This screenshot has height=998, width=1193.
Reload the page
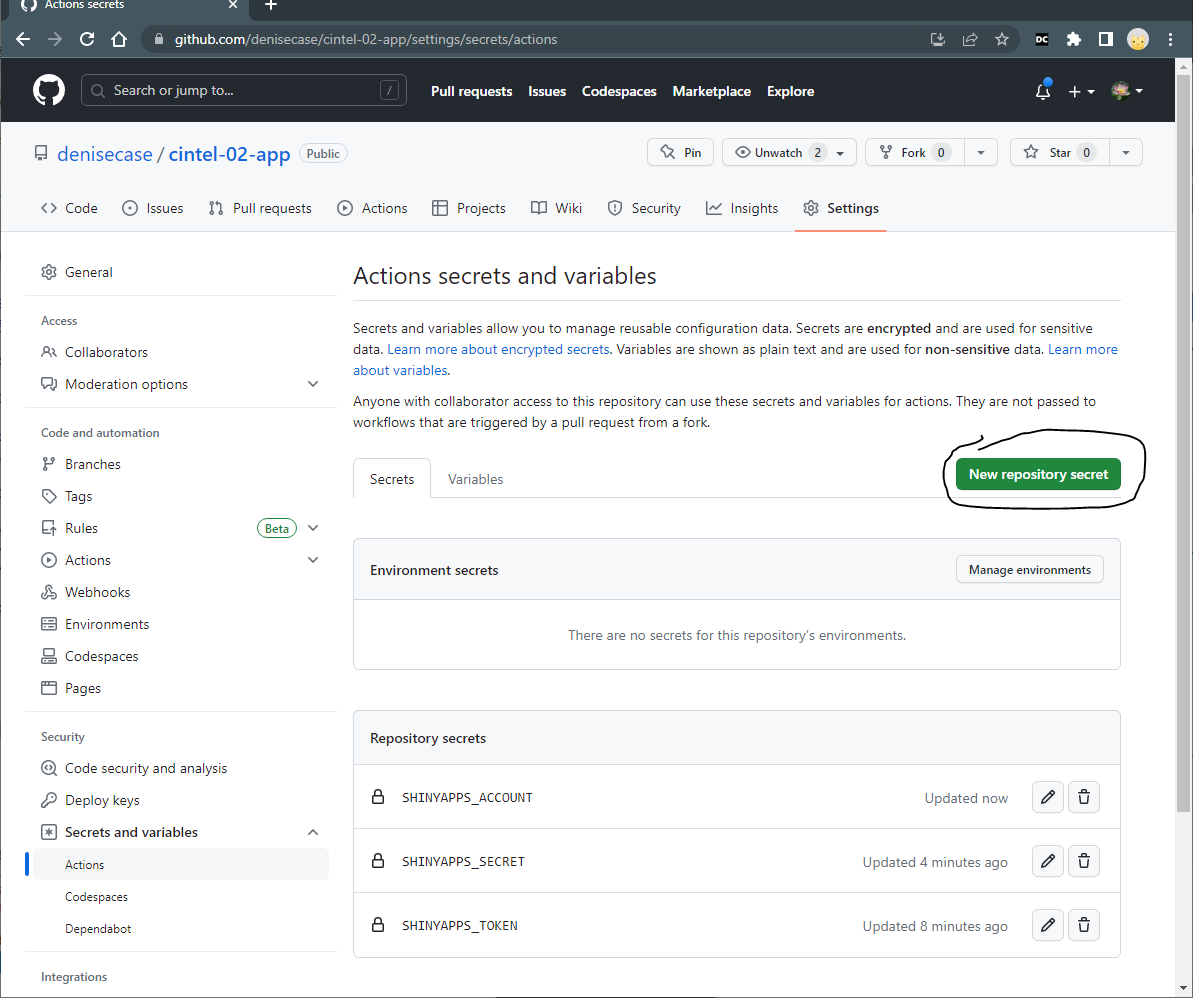pos(87,40)
